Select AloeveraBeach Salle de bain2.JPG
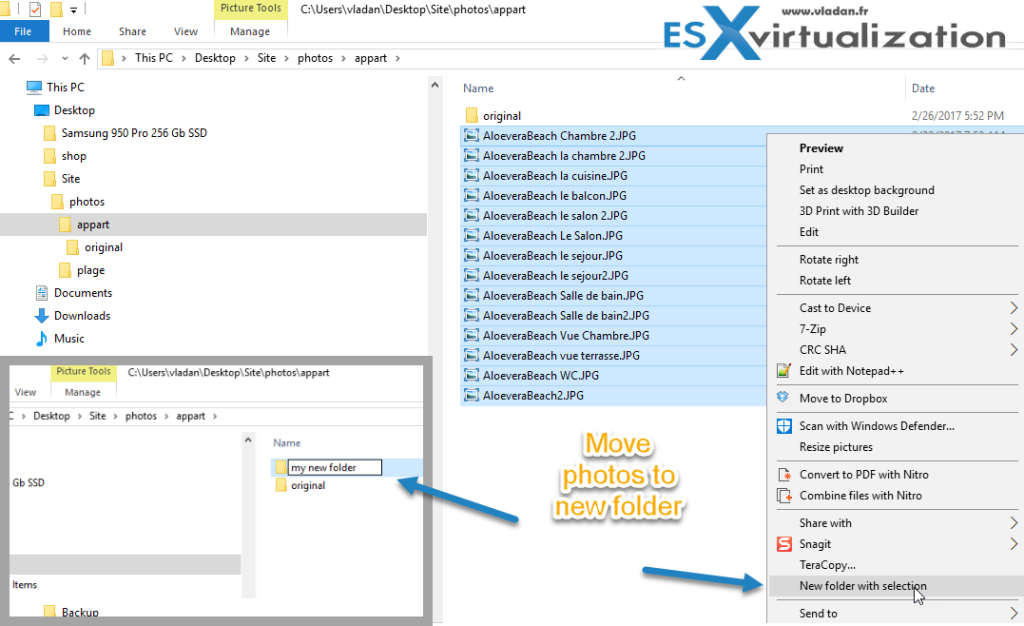The width and height of the screenshot is (1024, 626). point(566,315)
